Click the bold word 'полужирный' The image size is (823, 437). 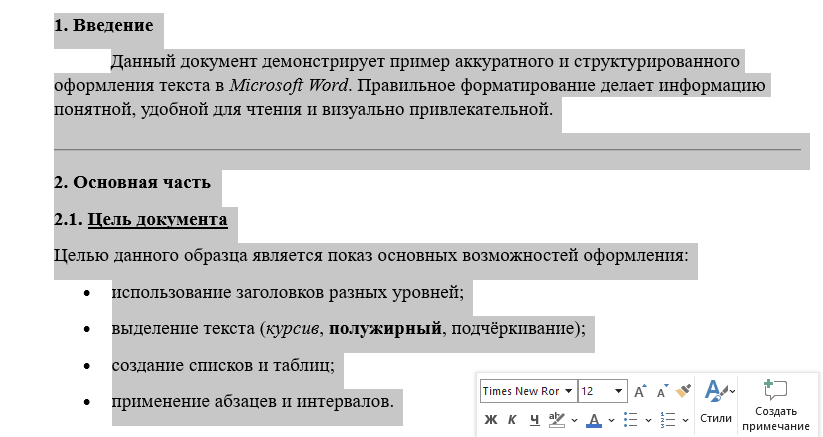(385, 329)
